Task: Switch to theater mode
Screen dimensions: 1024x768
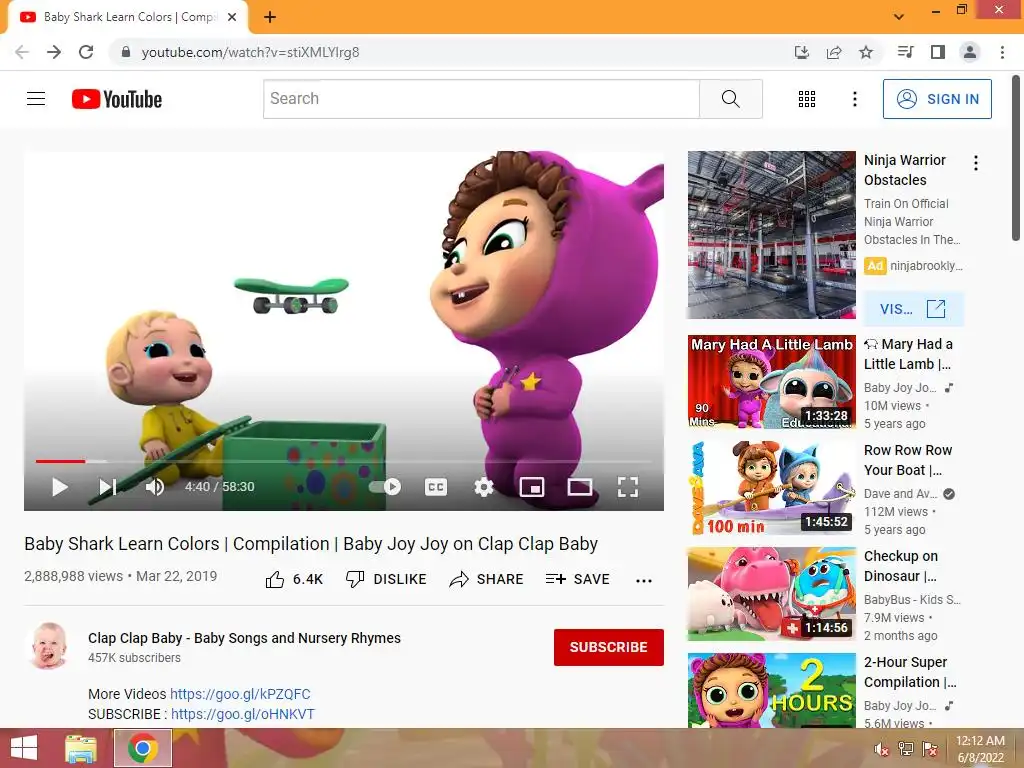Action: tap(579, 487)
